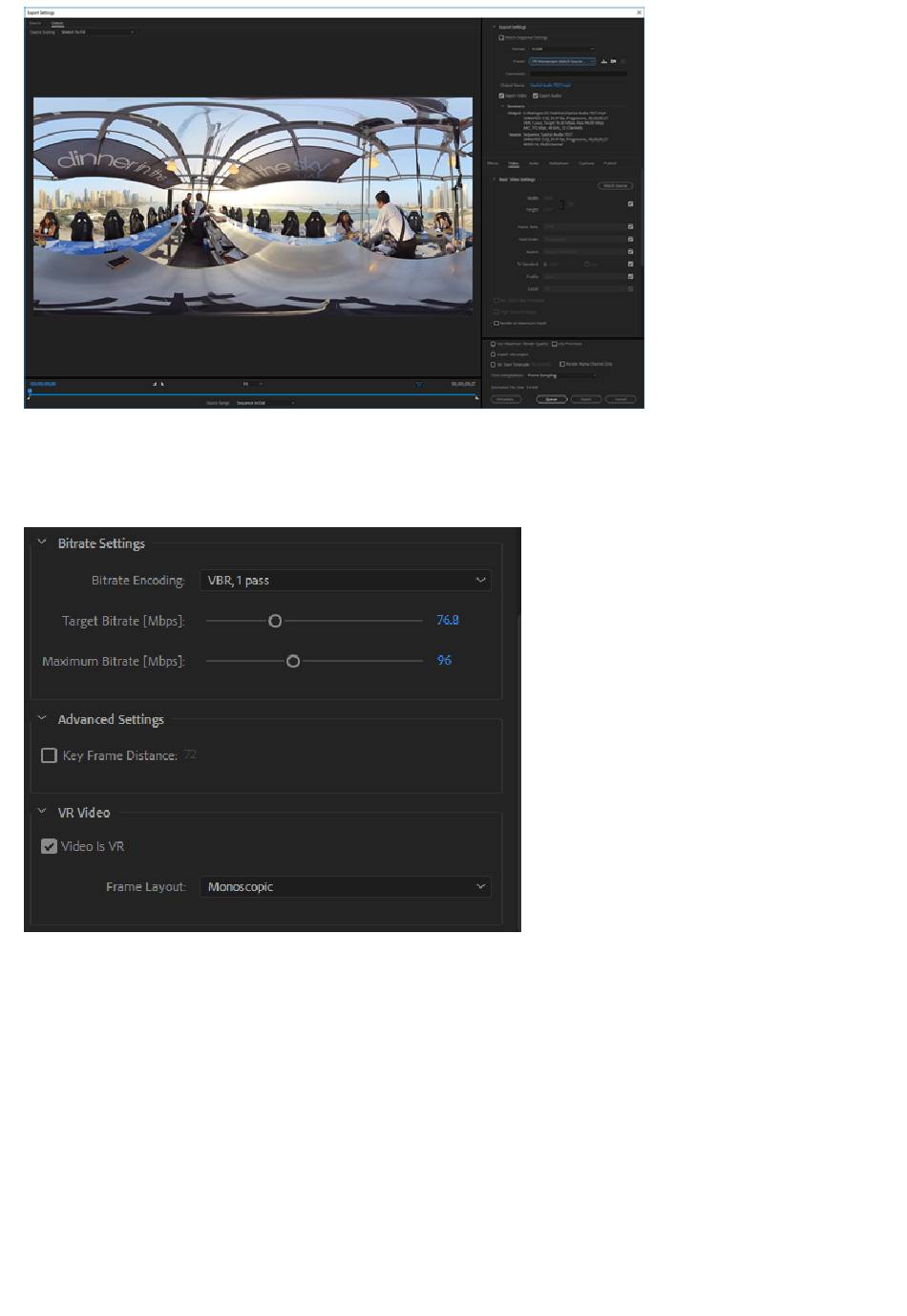
Task: Click the Set Out Point marker icon
Action: [x=162, y=384]
